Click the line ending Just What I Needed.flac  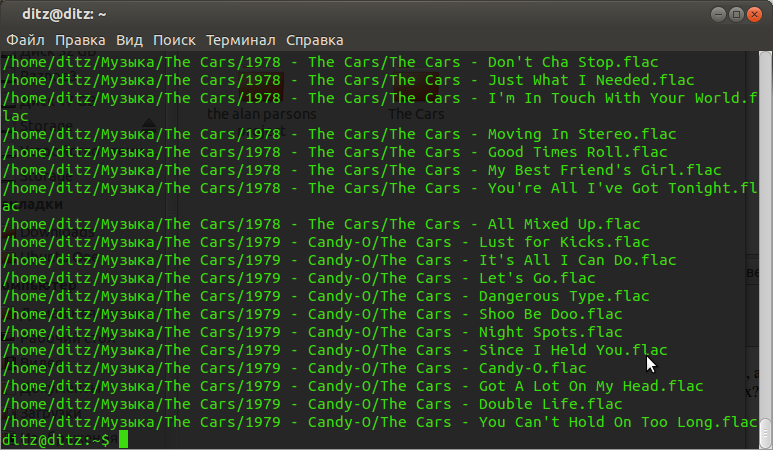click(348, 80)
